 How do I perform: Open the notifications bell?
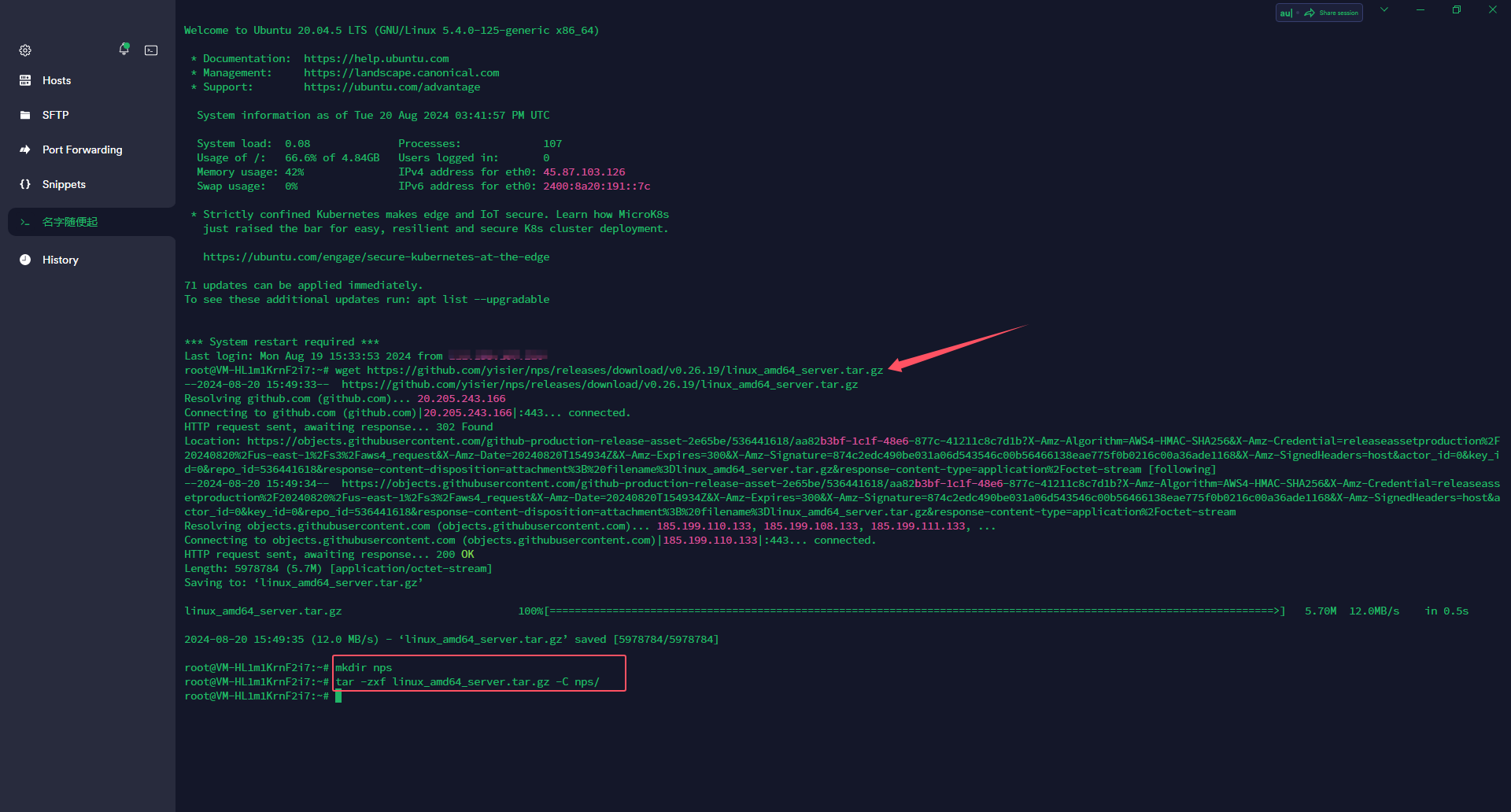tap(124, 50)
